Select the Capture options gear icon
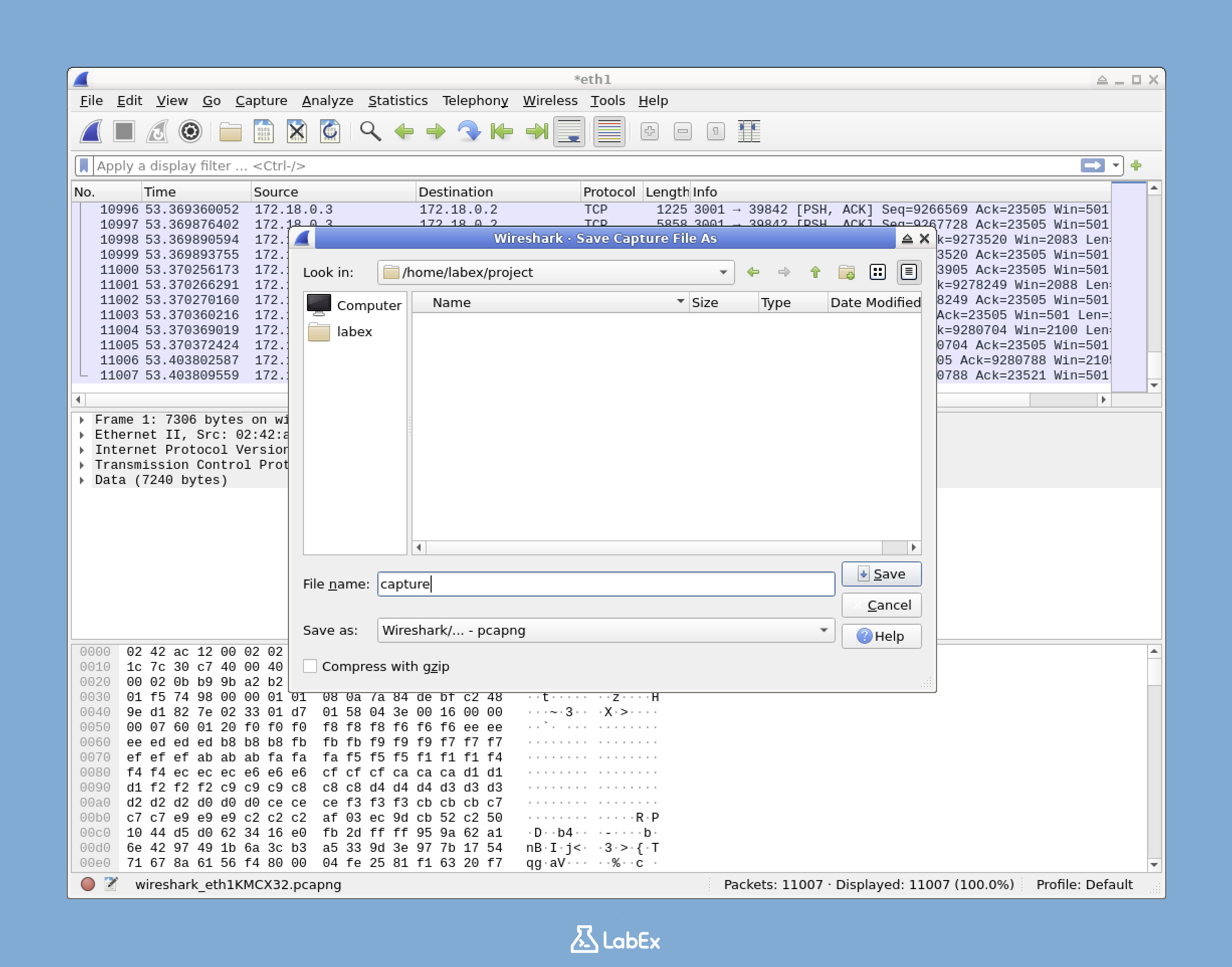1232x967 pixels. (191, 131)
